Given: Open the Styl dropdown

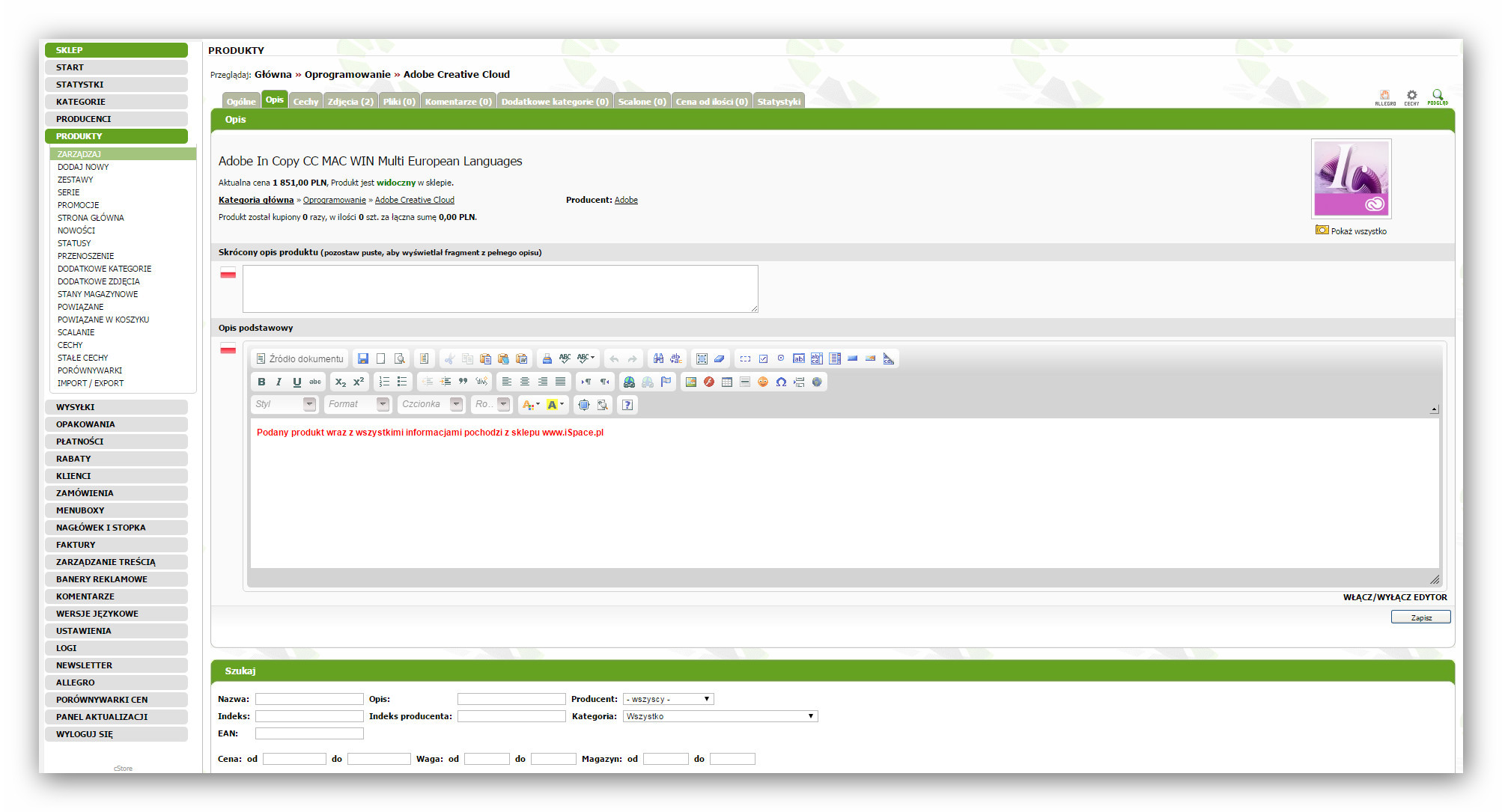Looking at the screenshot, I should coord(284,404).
